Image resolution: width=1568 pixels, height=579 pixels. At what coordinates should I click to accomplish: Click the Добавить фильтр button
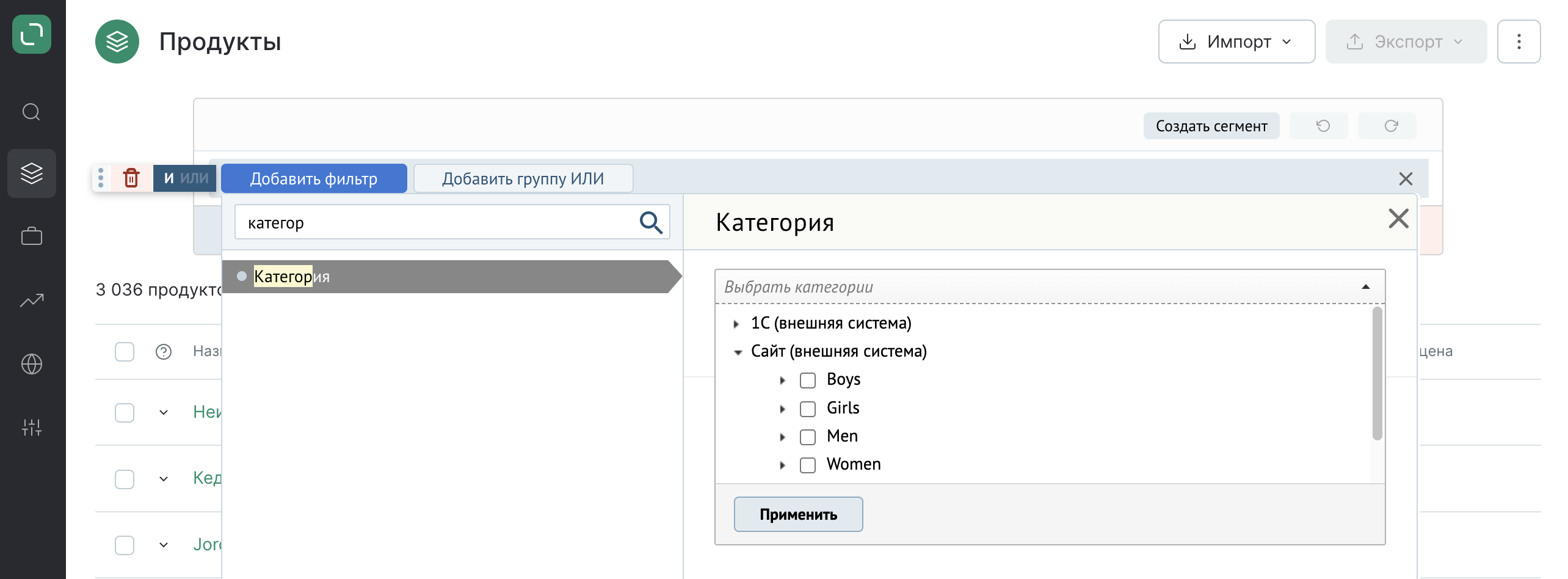[x=314, y=178]
